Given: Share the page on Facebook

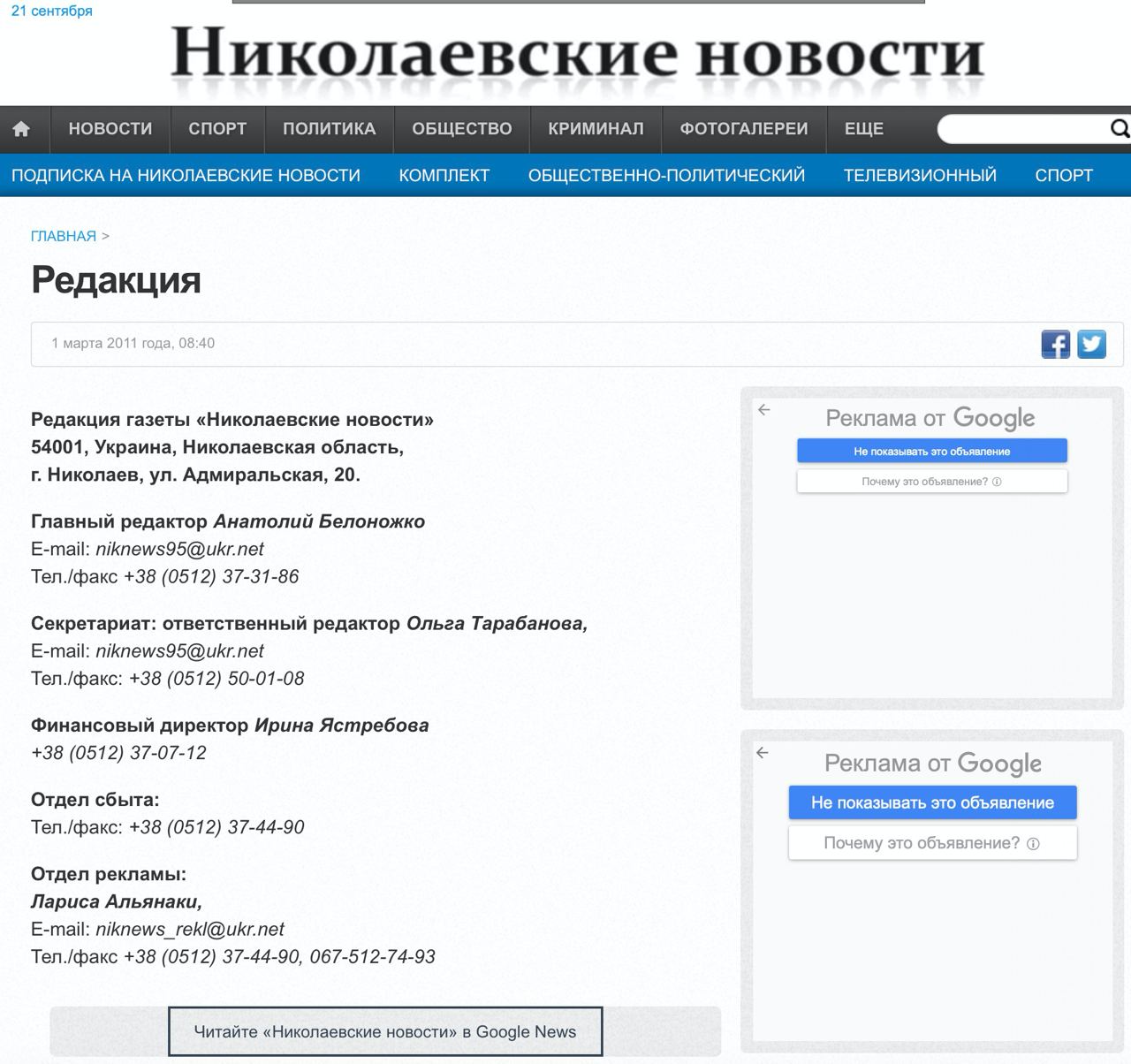Looking at the screenshot, I should pyautogui.click(x=1055, y=344).
